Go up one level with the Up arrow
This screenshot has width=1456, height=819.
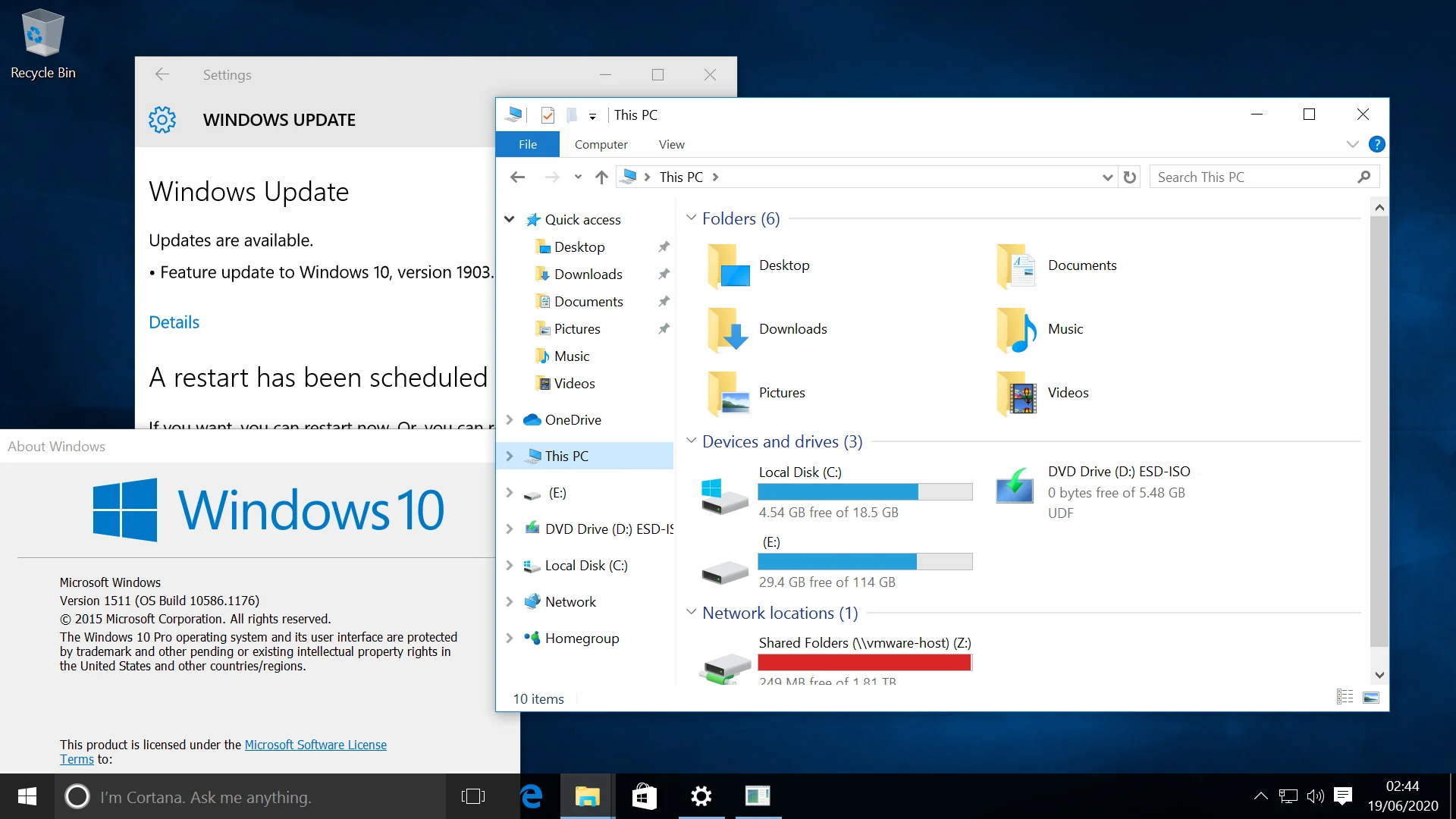click(x=601, y=177)
